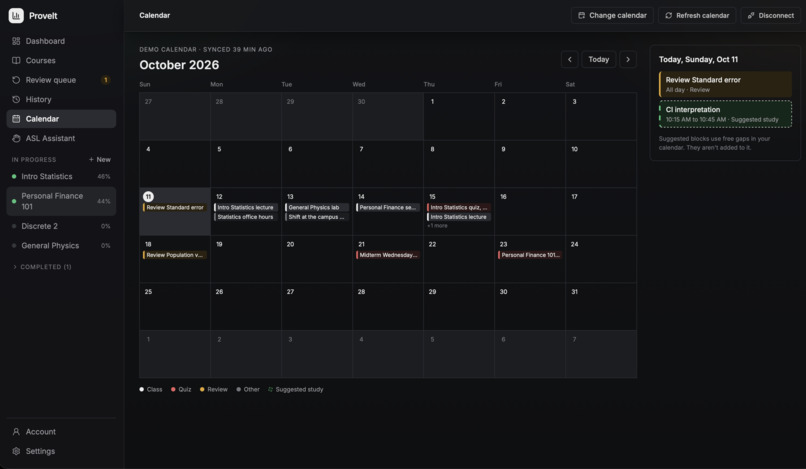
Task: Open History in sidebar
Action: (61, 99)
